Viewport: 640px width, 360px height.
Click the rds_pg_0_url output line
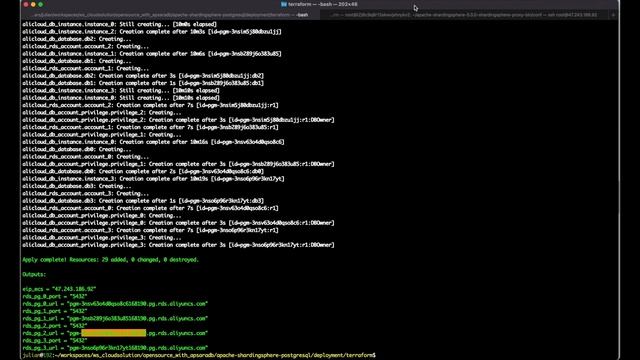(115, 304)
